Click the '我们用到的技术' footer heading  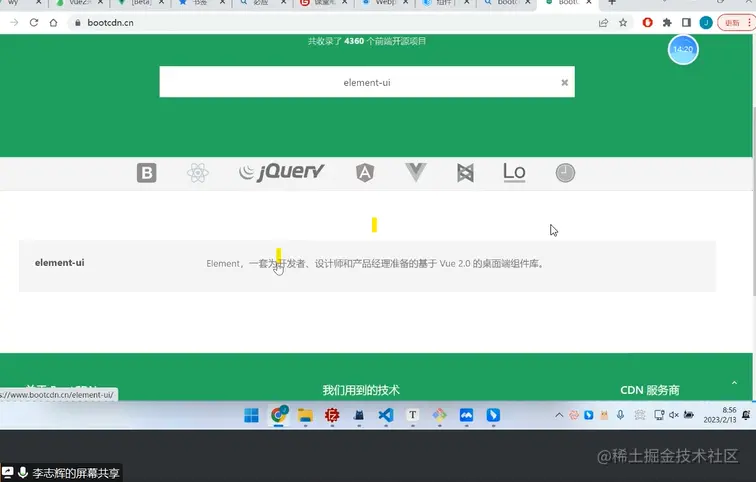[x=361, y=390]
